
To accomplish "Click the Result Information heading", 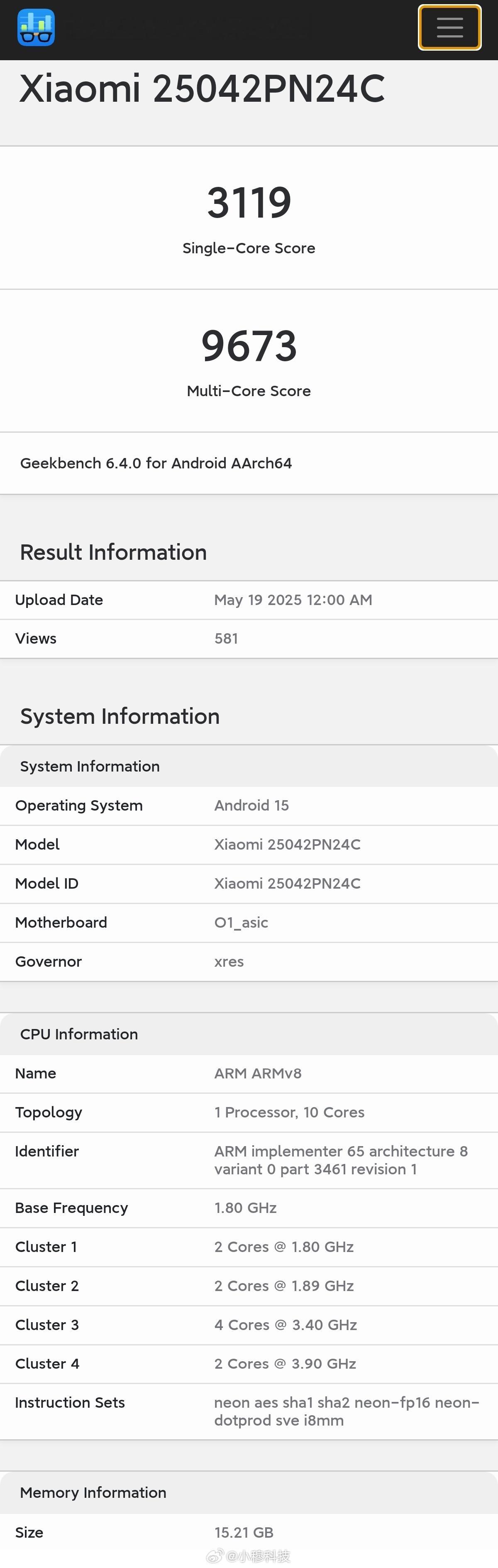I will coord(114,552).
